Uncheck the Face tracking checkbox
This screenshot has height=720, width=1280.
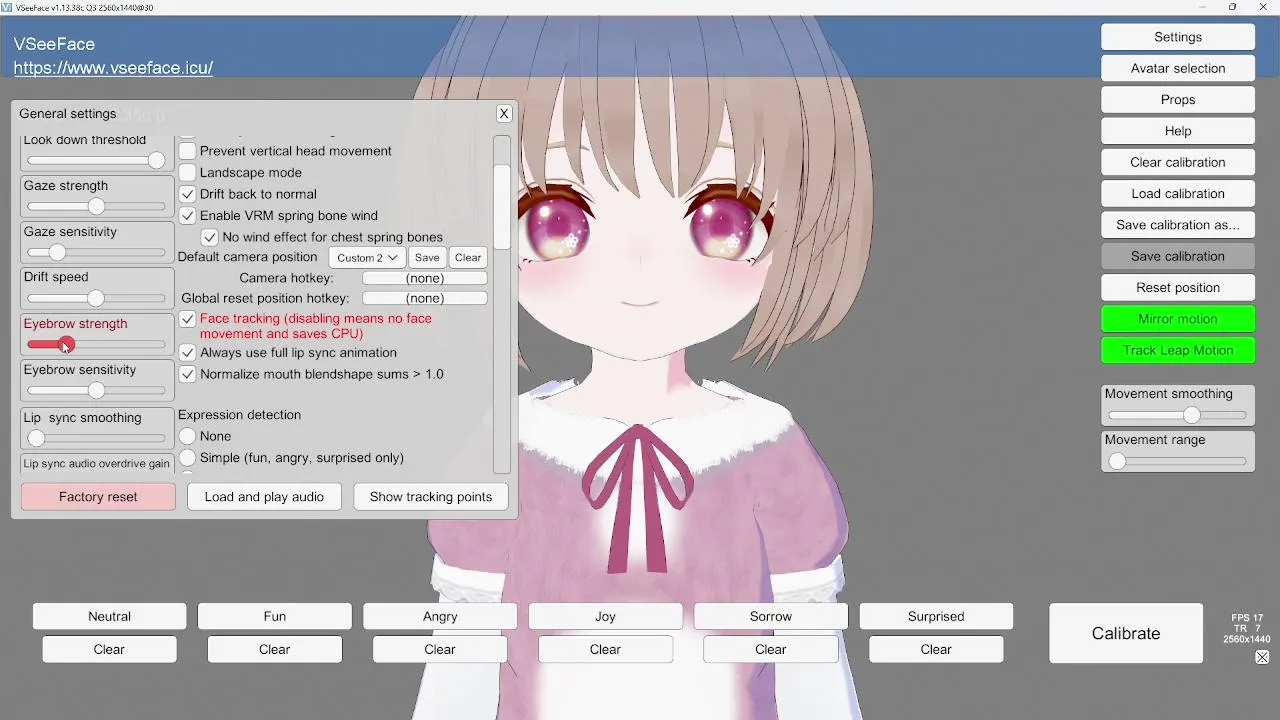(x=187, y=320)
